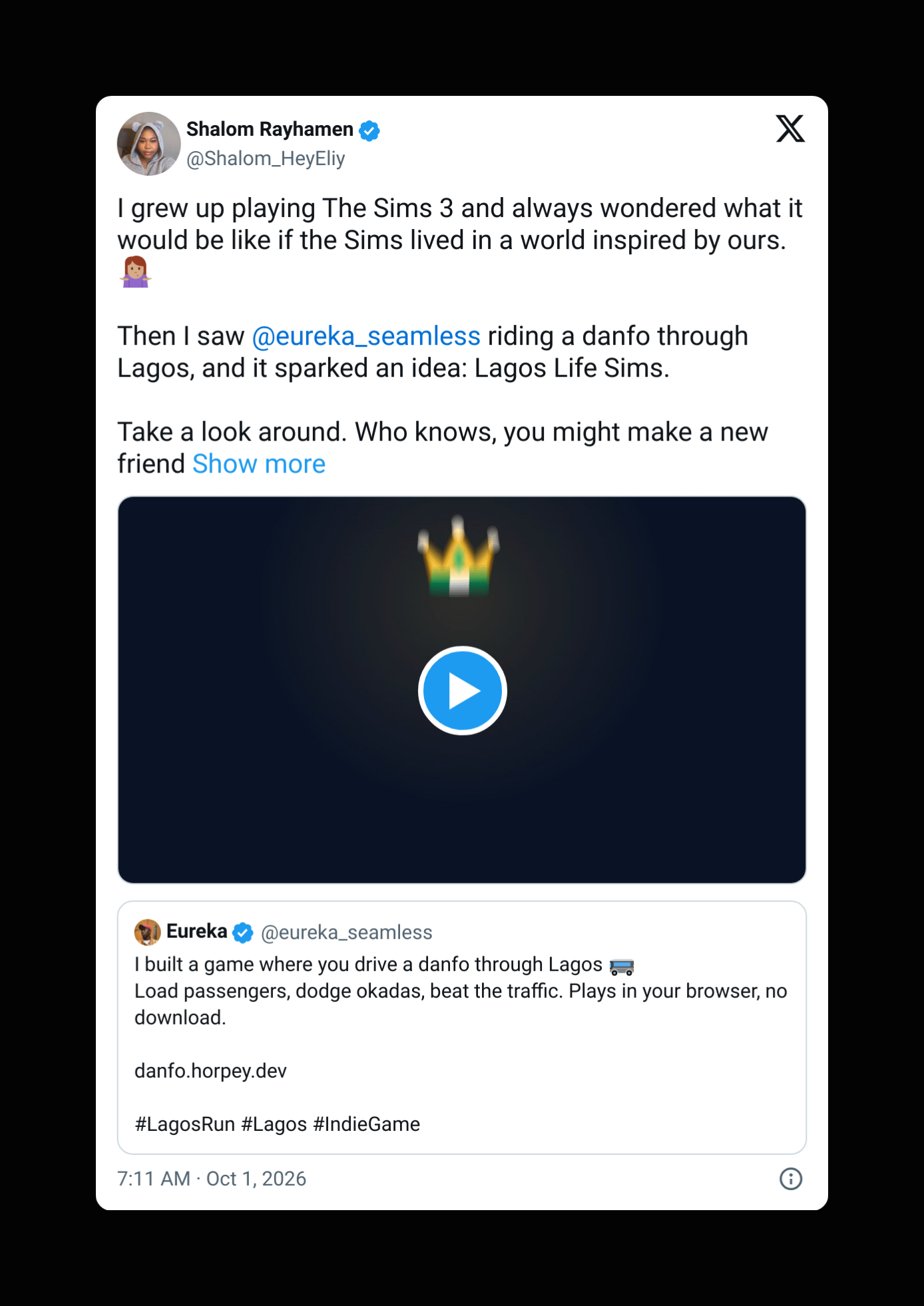Screen dimensions: 924x1306
Task: Click the Eureka author name
Action: click(x=197, y=931)
